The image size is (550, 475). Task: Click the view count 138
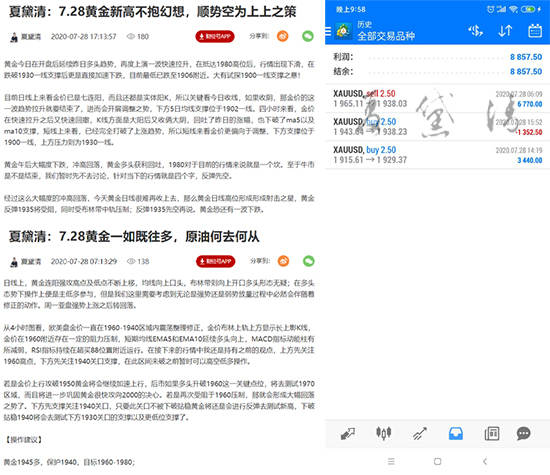point(143,261)
